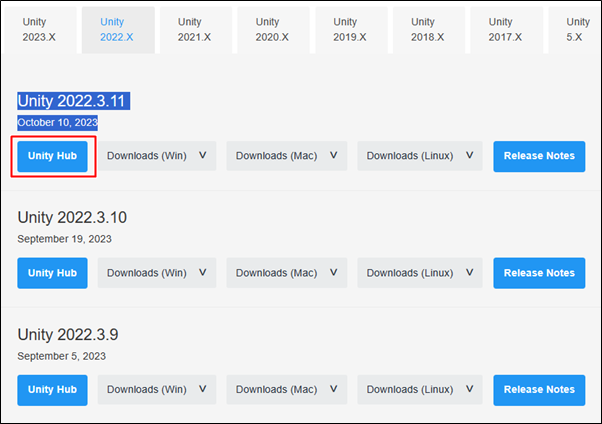Switch to Unity 2018.X tab
Viewport: 602px width, 424px height.
pos(429,30)
